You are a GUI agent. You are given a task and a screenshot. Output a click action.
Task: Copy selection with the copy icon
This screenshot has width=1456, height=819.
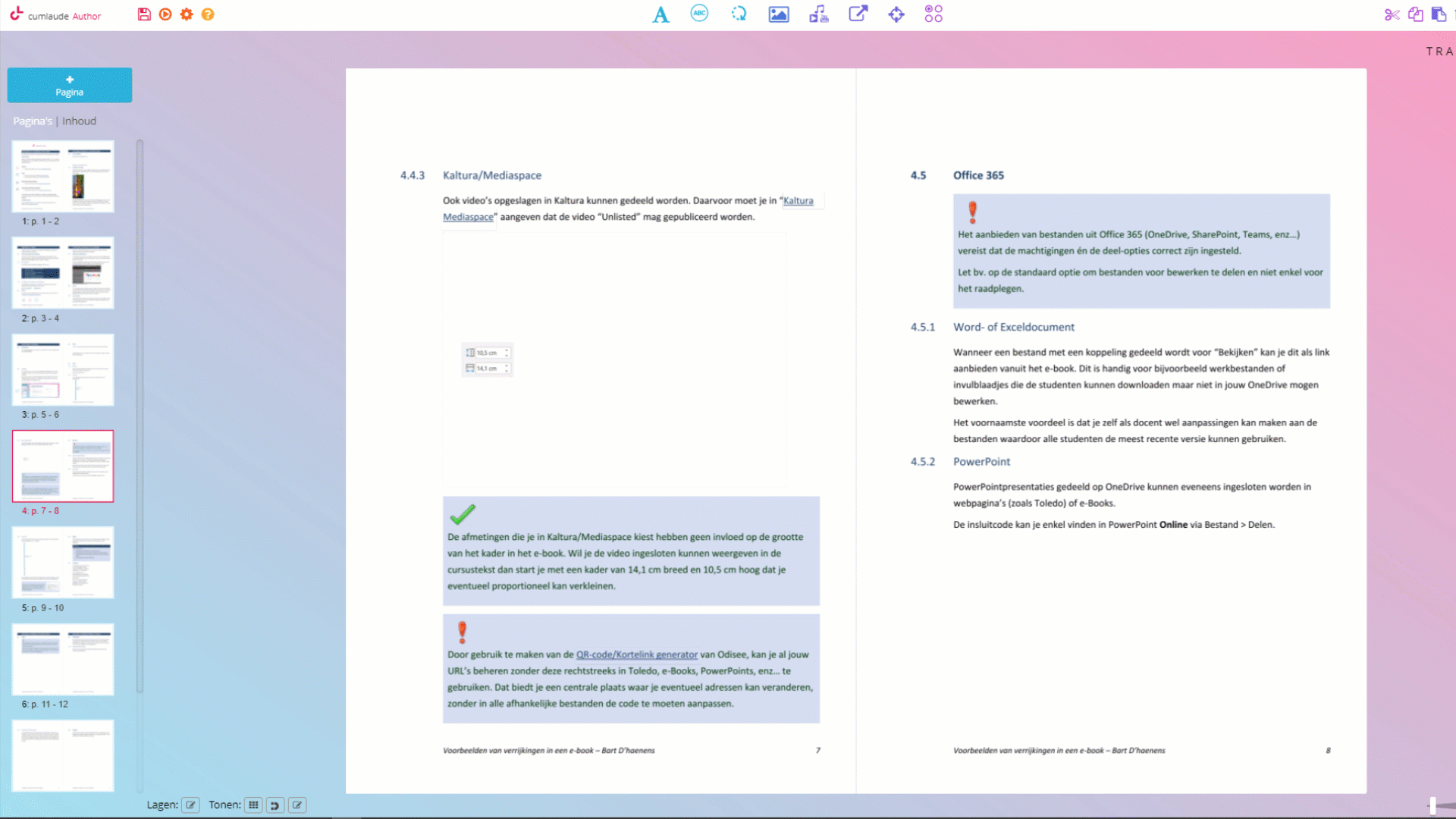click(x=1415, y=14)
